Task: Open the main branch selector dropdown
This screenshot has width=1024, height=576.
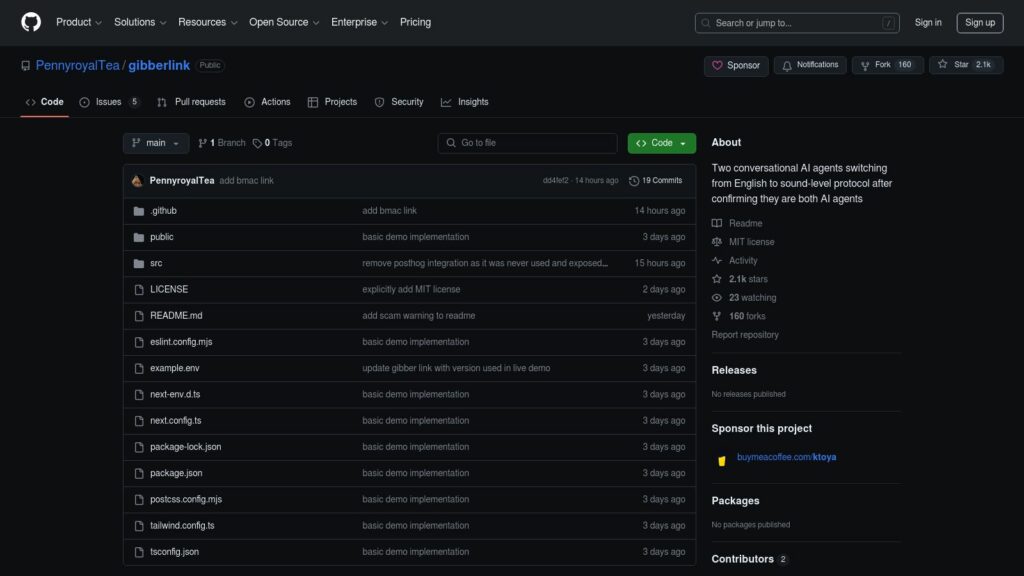Action: (x=156, y=143)
